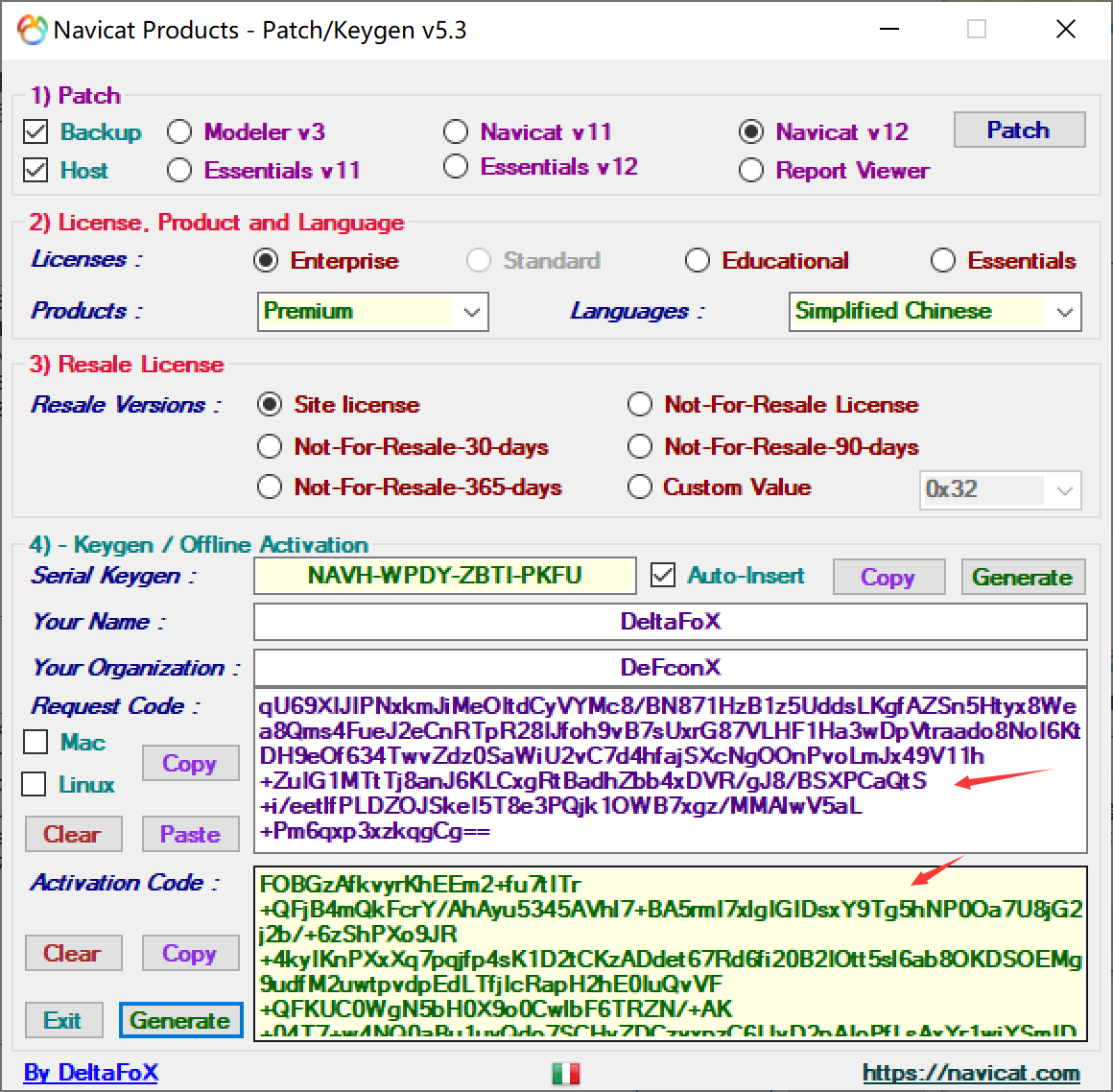Toggle the Host checkbox
Screen dimensions: 1113x1092
36,171
